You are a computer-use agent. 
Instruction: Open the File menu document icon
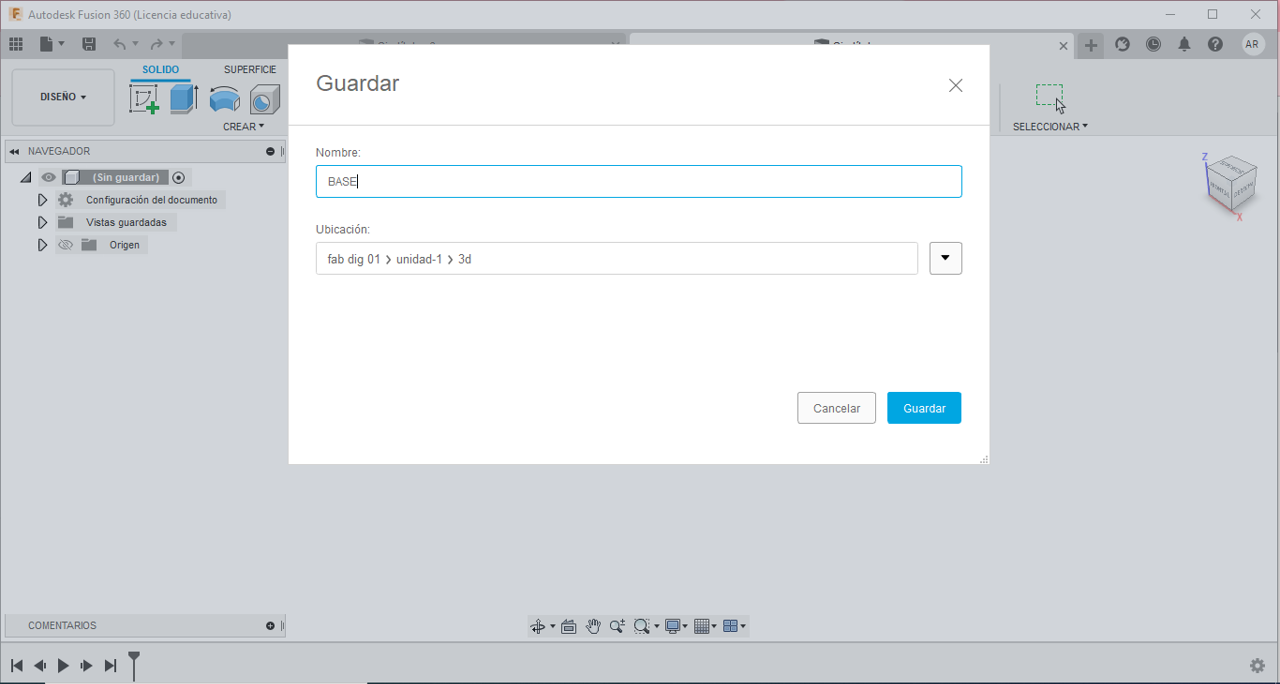tap(46, 44)
